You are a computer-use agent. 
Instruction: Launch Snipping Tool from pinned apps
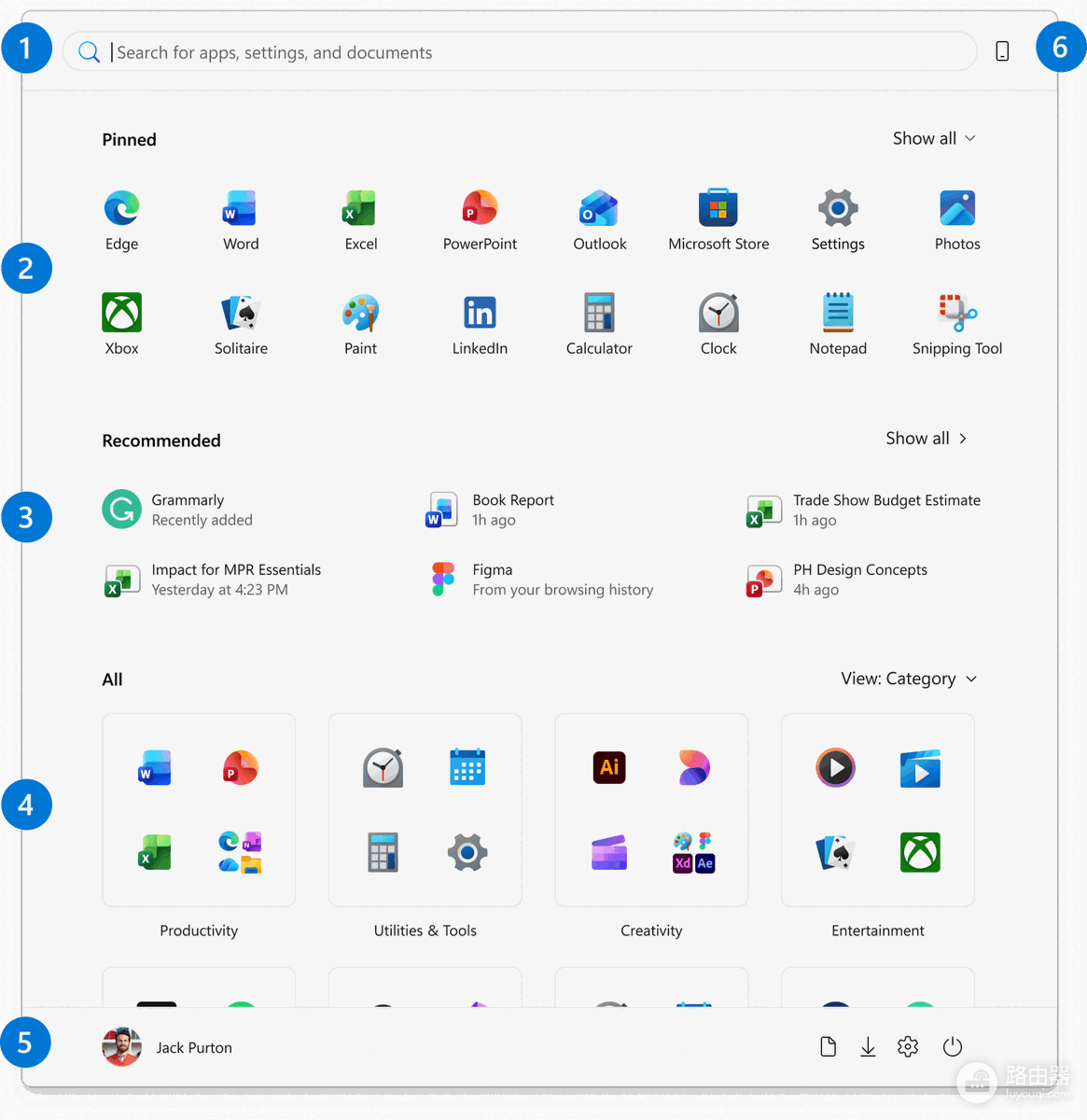(957, 325)
